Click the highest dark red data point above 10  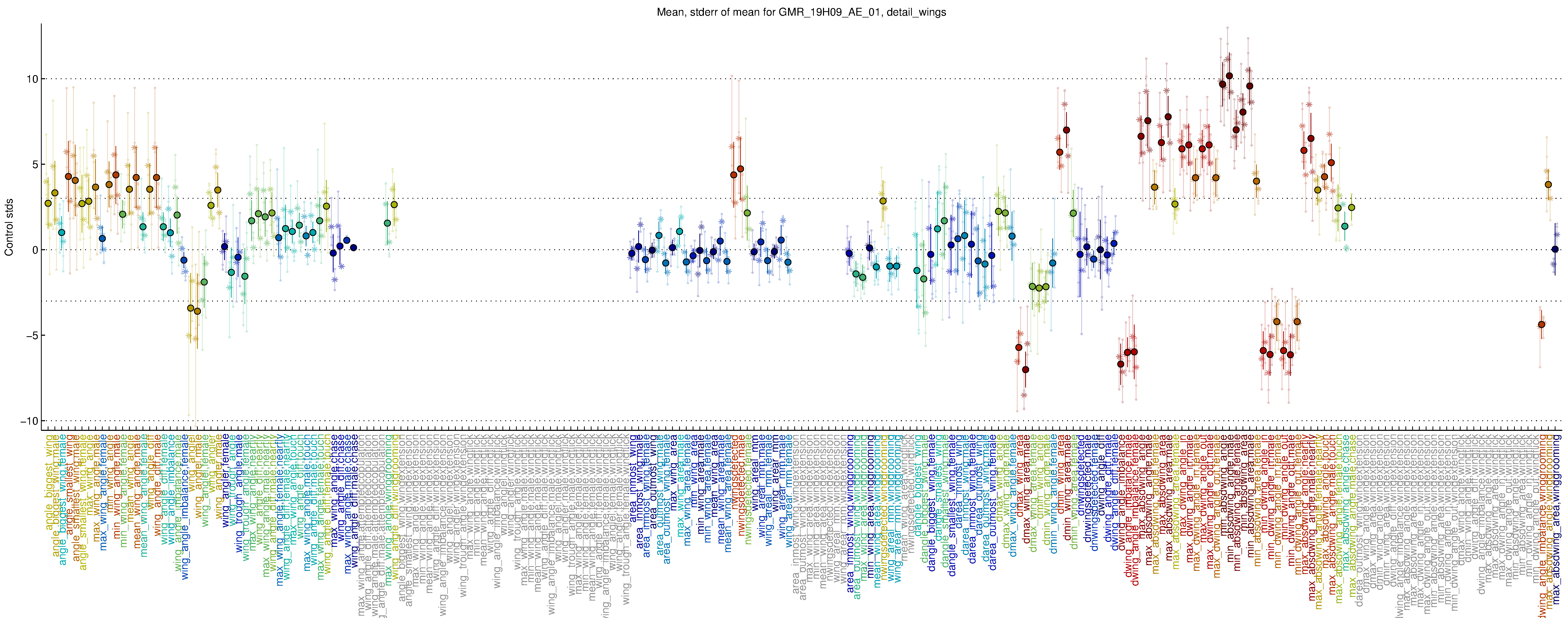(x=1229, y=76)
